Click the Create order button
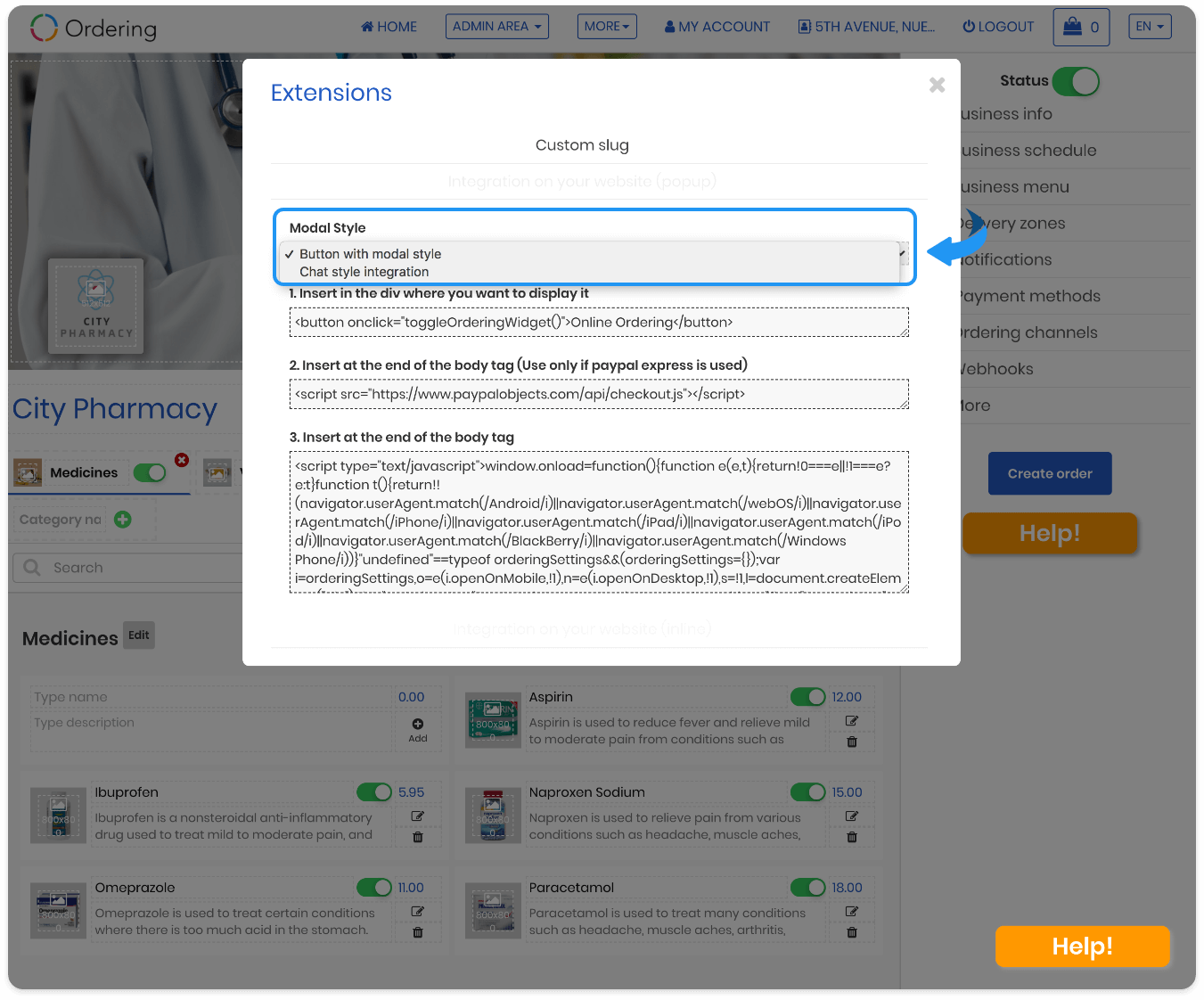Image resolution: width=1204 pixels, height=1000 pixels. [1050, 473]
